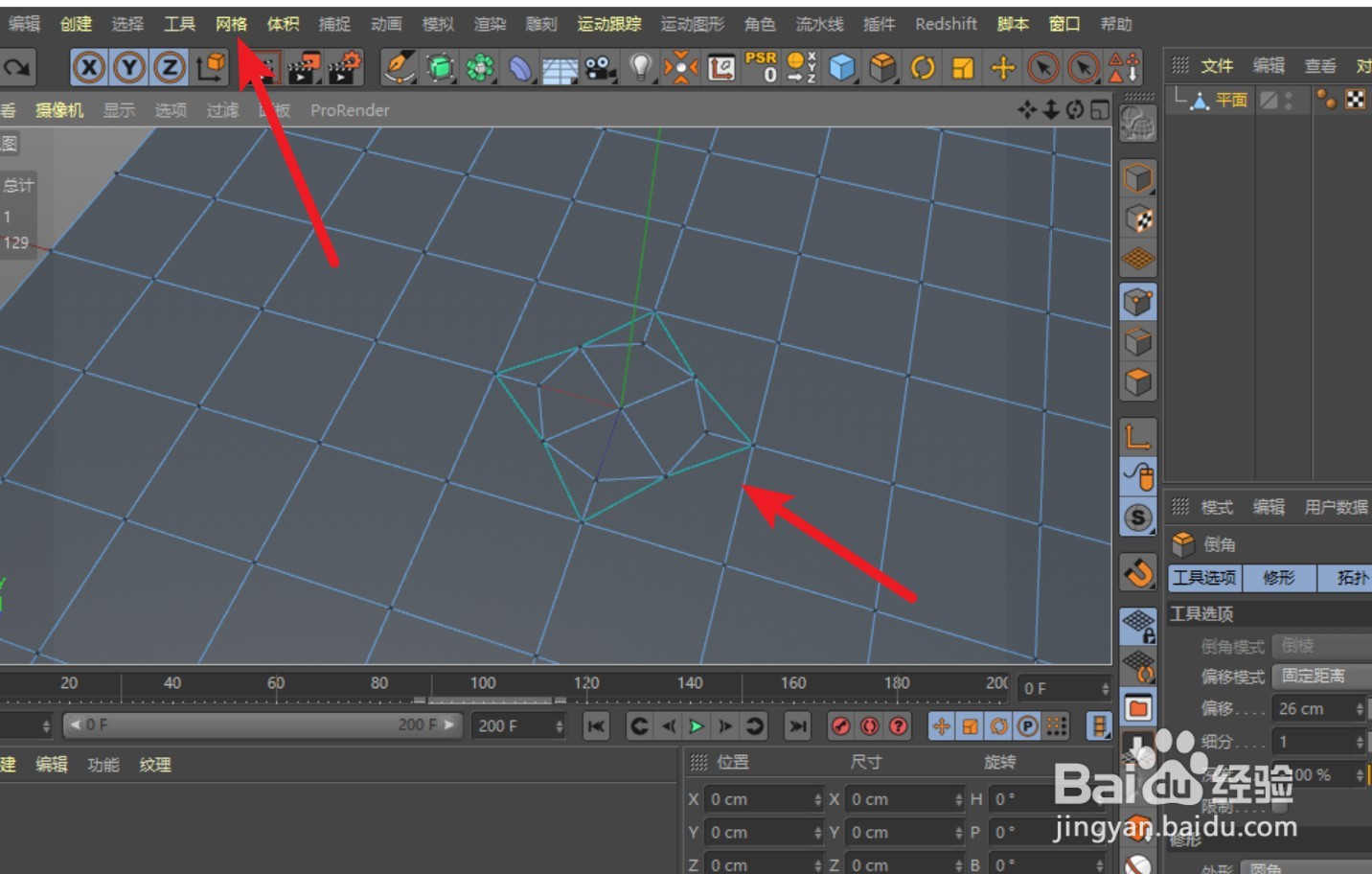Open object manager 文件 menu
The image size is (1372, 874).
click(x=1217, y=66)
